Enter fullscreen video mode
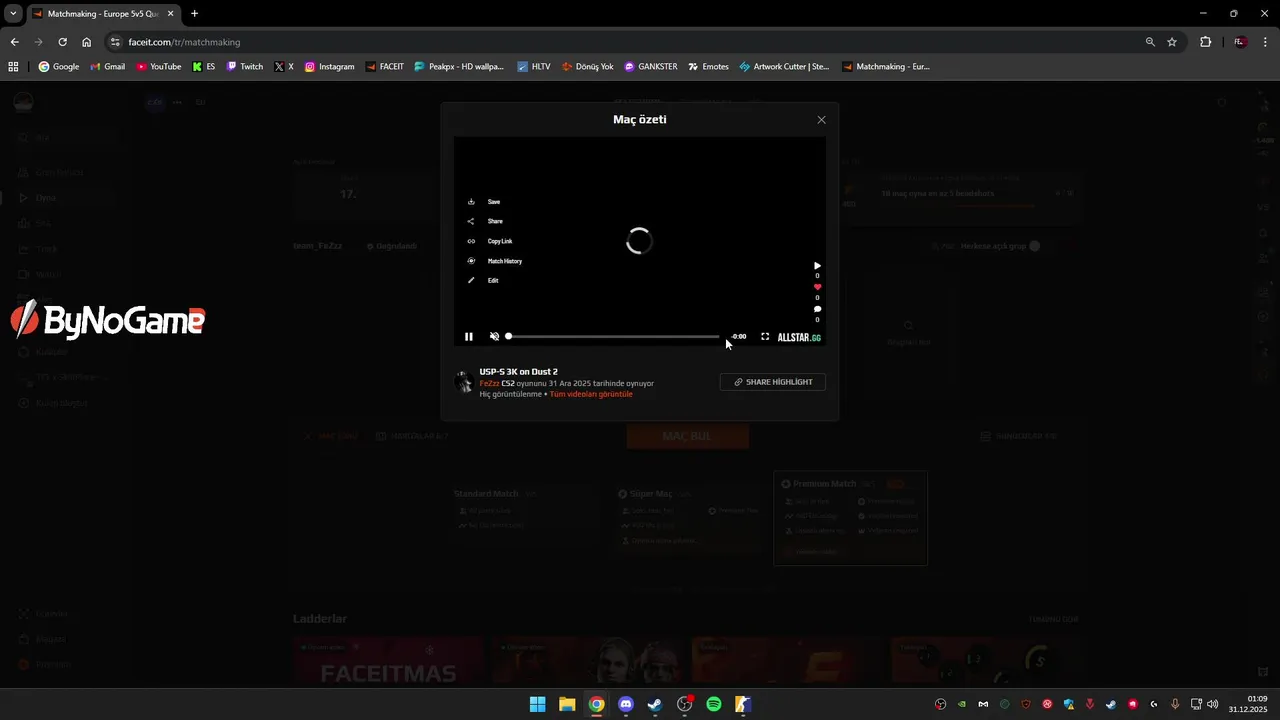Screen dimensions: 1280x720 click(765, 337)
